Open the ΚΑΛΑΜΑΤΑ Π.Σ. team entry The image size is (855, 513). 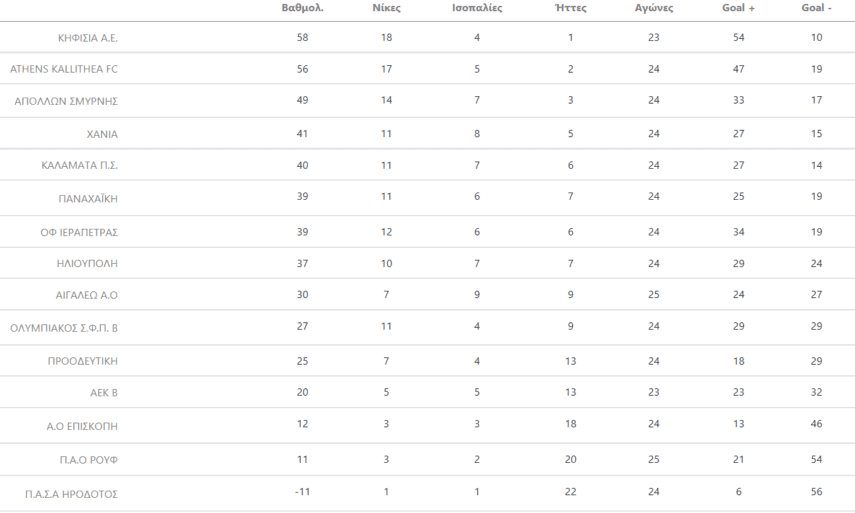tap(80, 165)
